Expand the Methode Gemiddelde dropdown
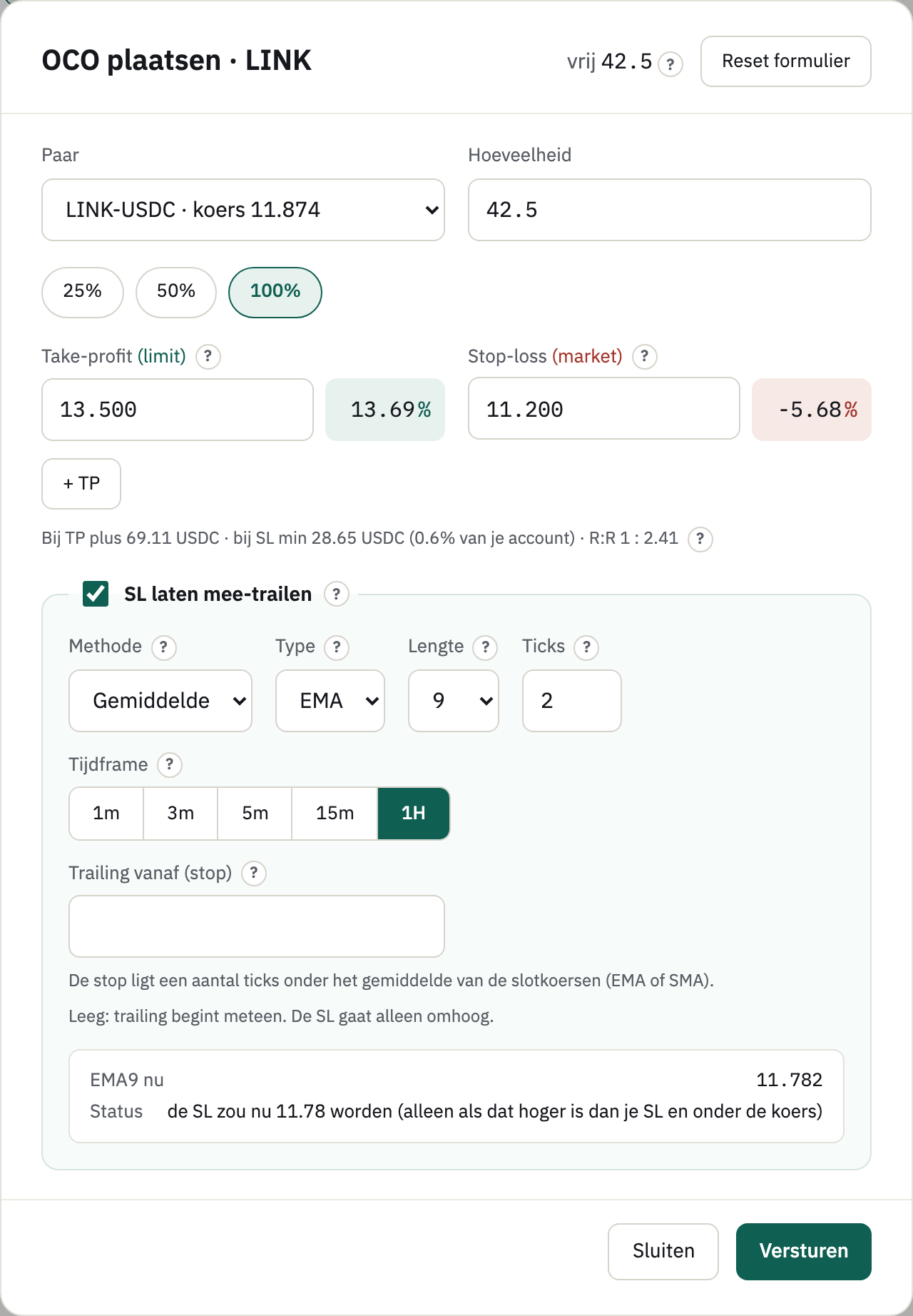 click(160, 701)
